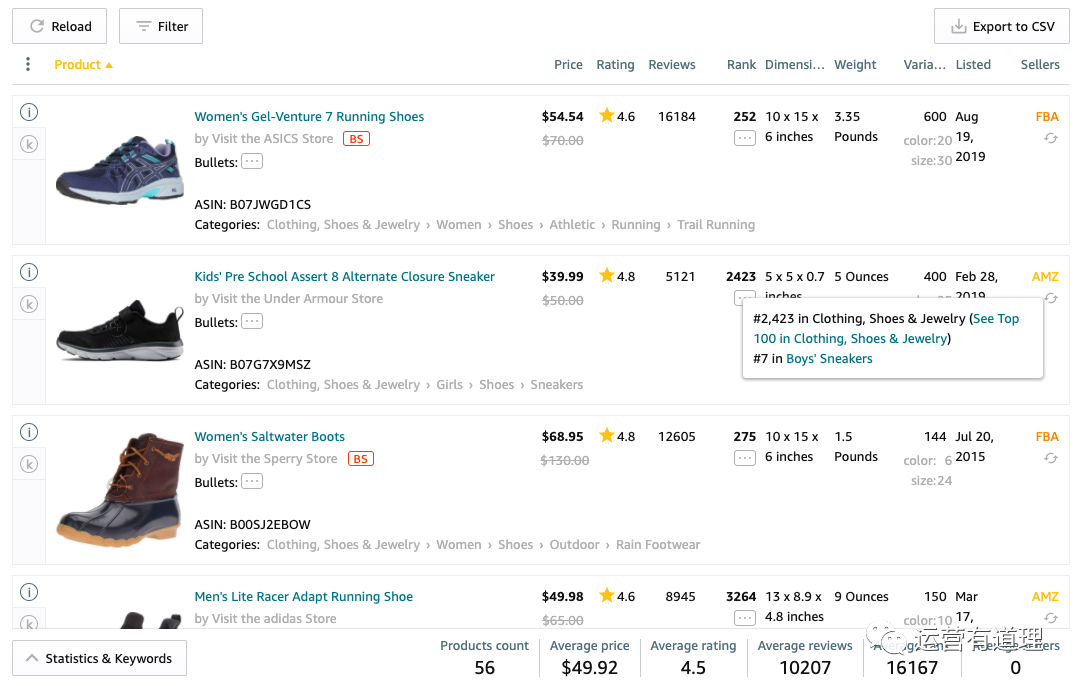Click the K keyword icon for Under Armour row
The image size is (1078, 686).
pyautogui.click(x=29, y=304)
